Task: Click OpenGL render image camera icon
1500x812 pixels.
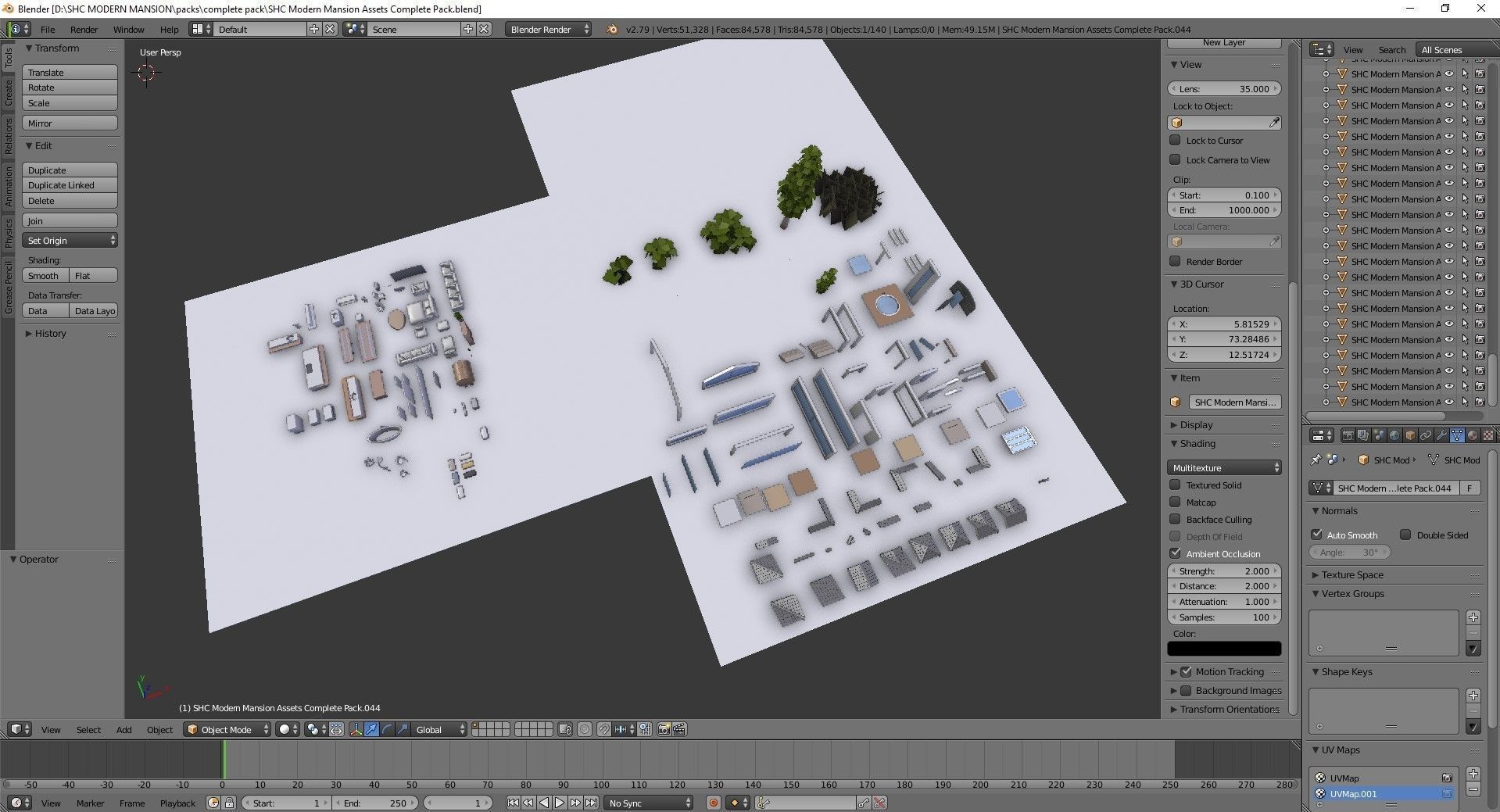Action: [664, 729]
